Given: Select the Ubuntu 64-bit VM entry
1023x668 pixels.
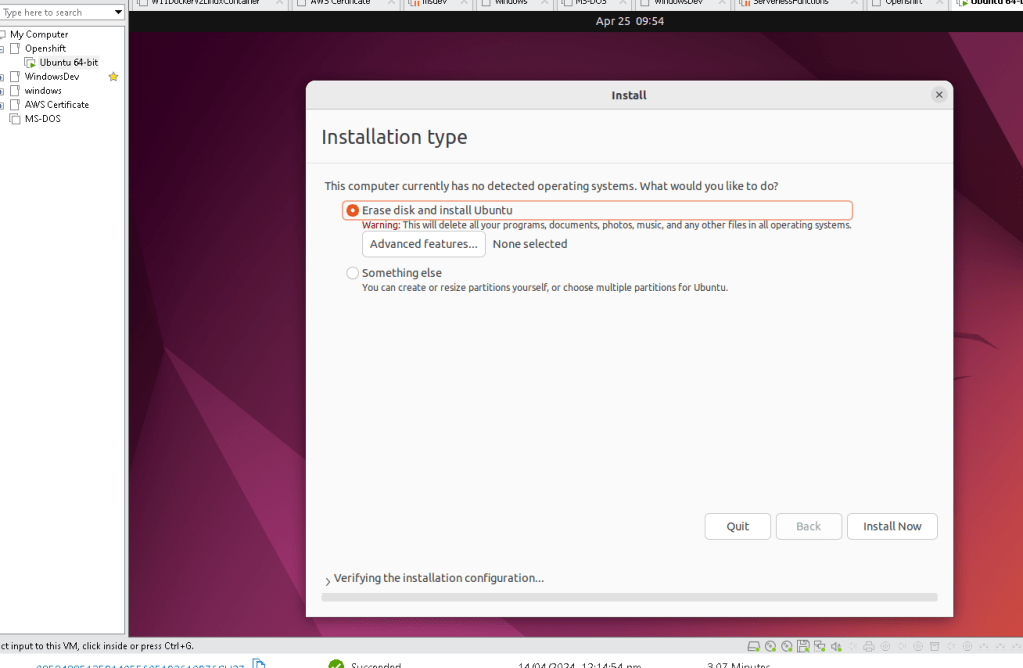Looking at the screenshot, I should tap(69, 63).
